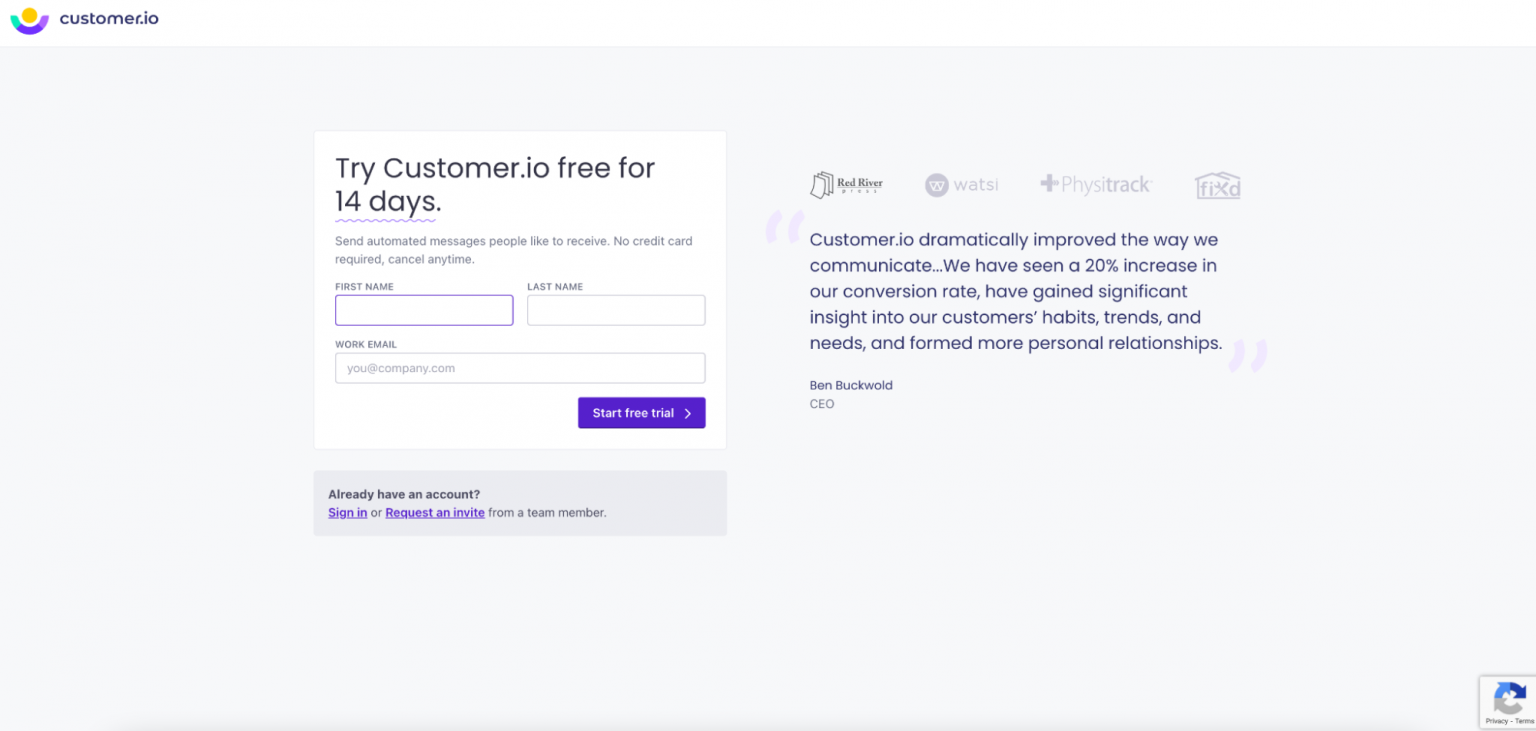This screenshot has width=1536, height=731.
Task: Click the Watsi logo
Action: 961,184
